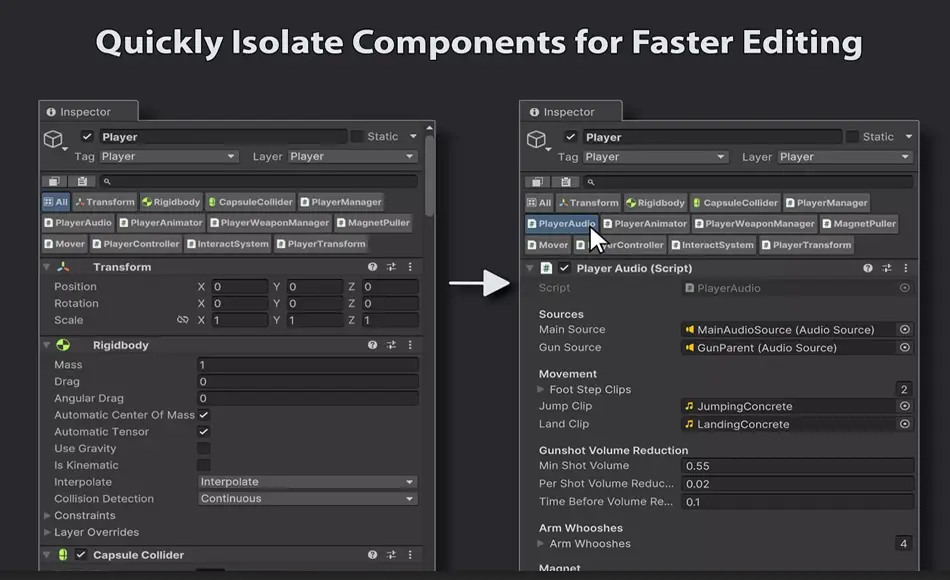Image resolution: width=950 pixels, height=580 pixels.
Task: Click the Min Shot Volume field
Action: (797, 465)
